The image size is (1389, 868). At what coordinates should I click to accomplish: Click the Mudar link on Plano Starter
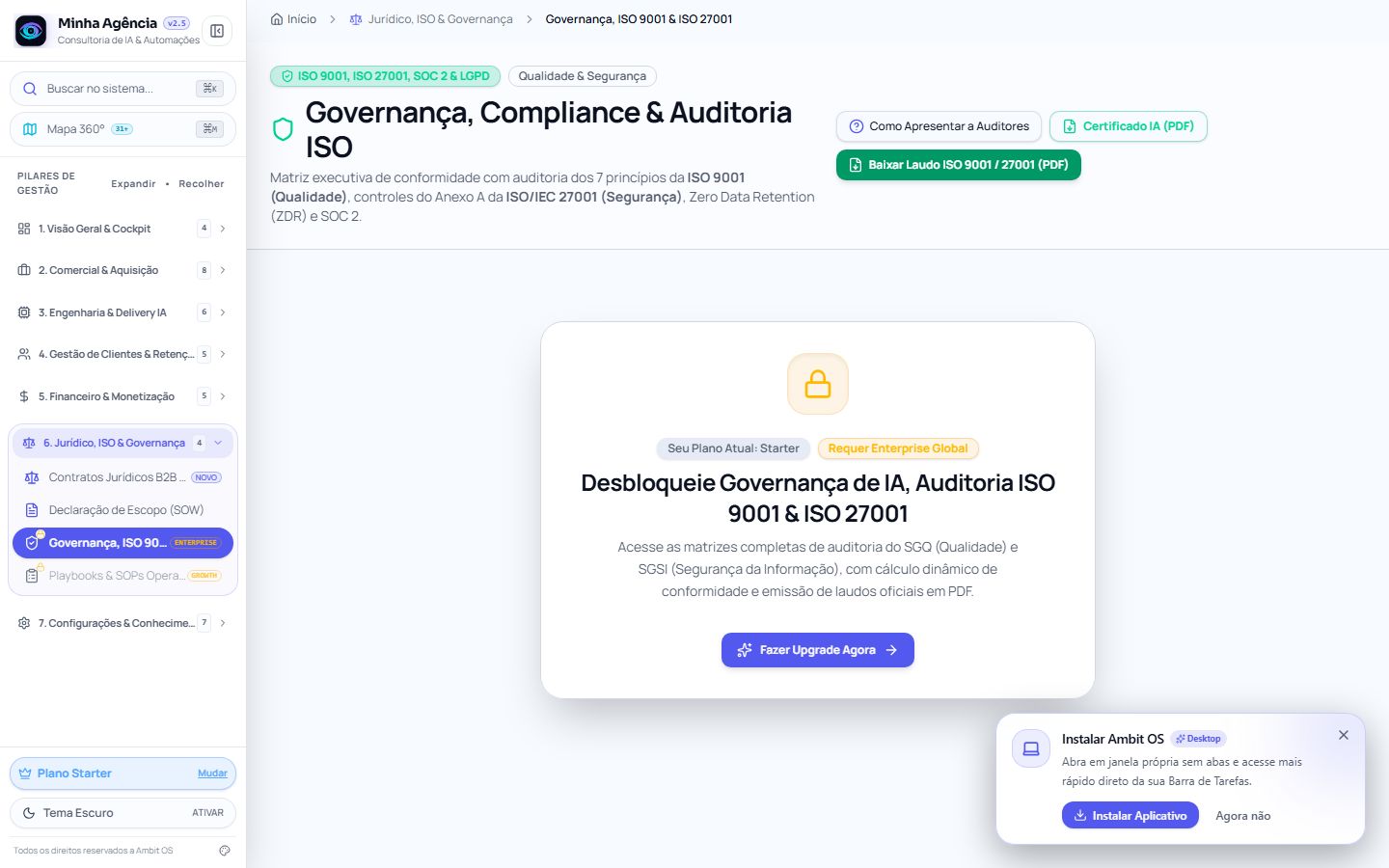point(212,773)
